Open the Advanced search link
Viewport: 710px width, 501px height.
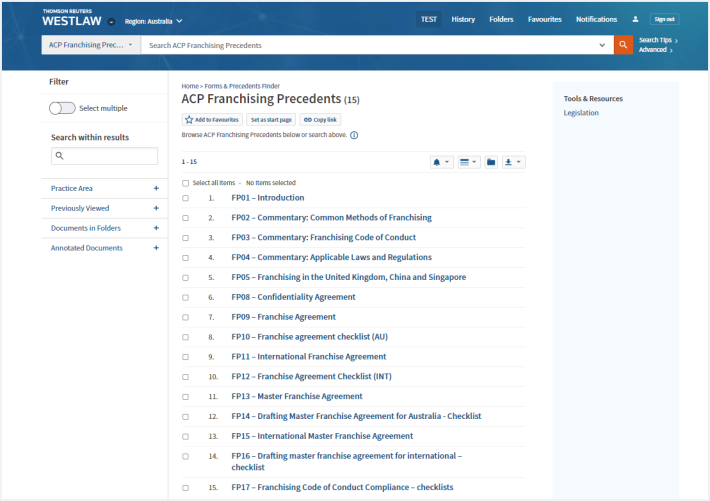pyautogui.click(x=655, y=50)
